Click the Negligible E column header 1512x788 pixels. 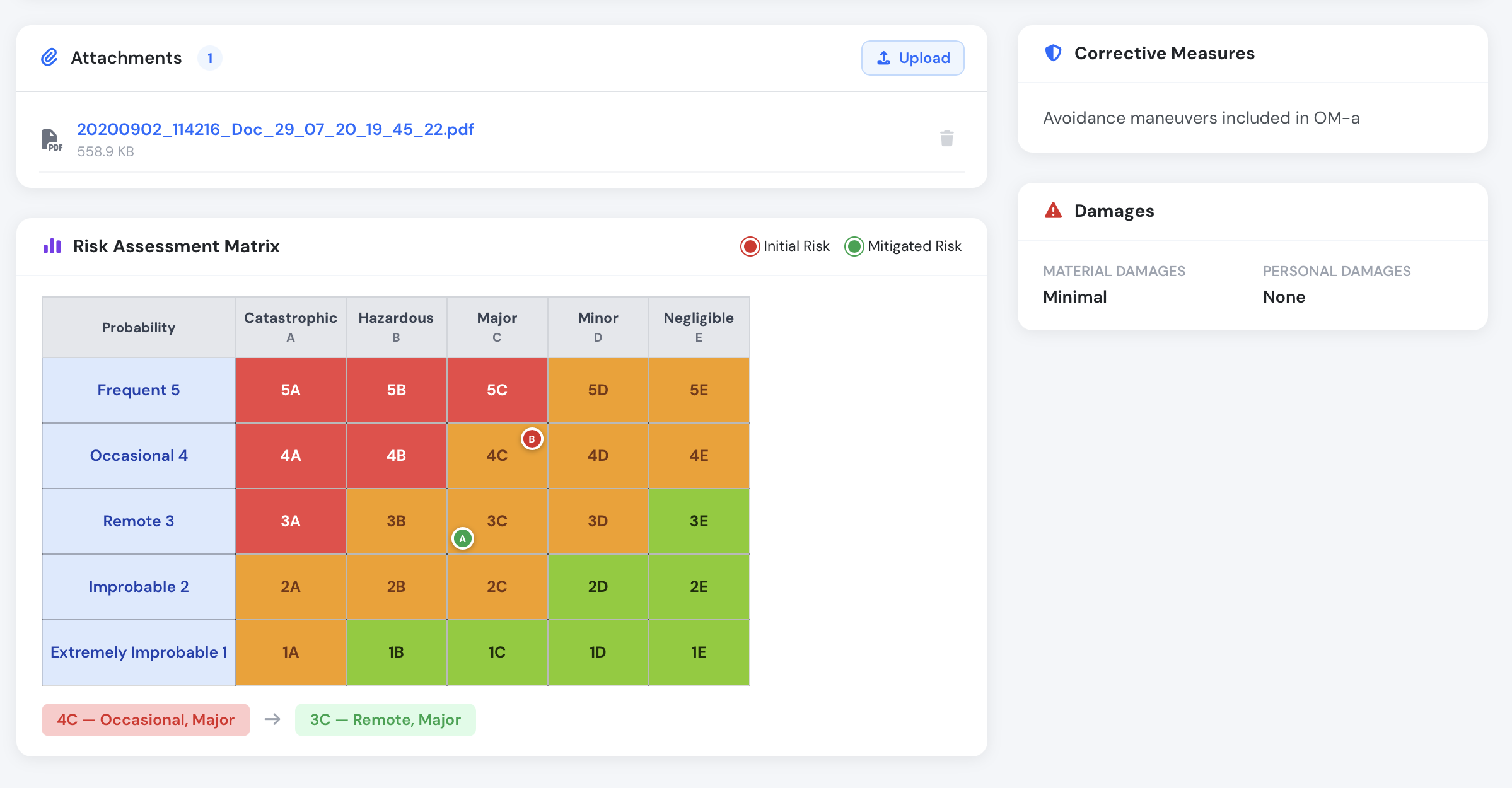(x=699, y=327)
